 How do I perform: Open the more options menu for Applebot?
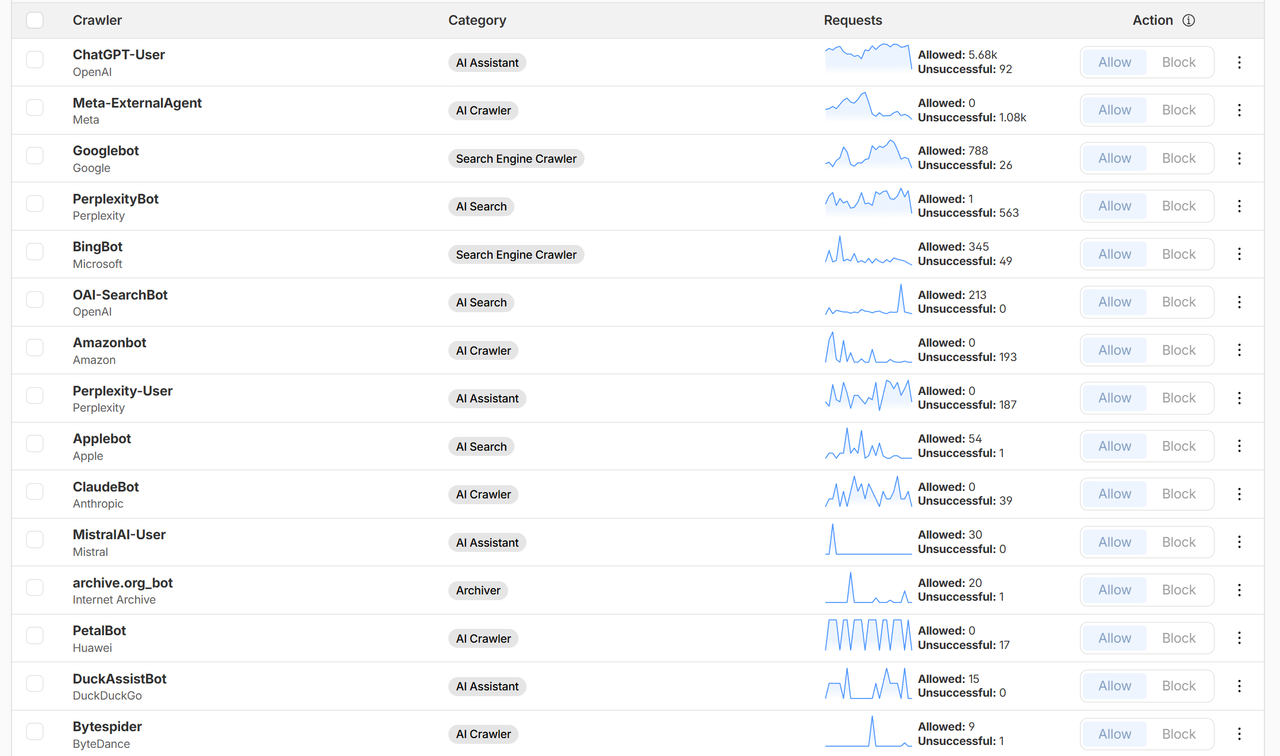click(1239, 446)
